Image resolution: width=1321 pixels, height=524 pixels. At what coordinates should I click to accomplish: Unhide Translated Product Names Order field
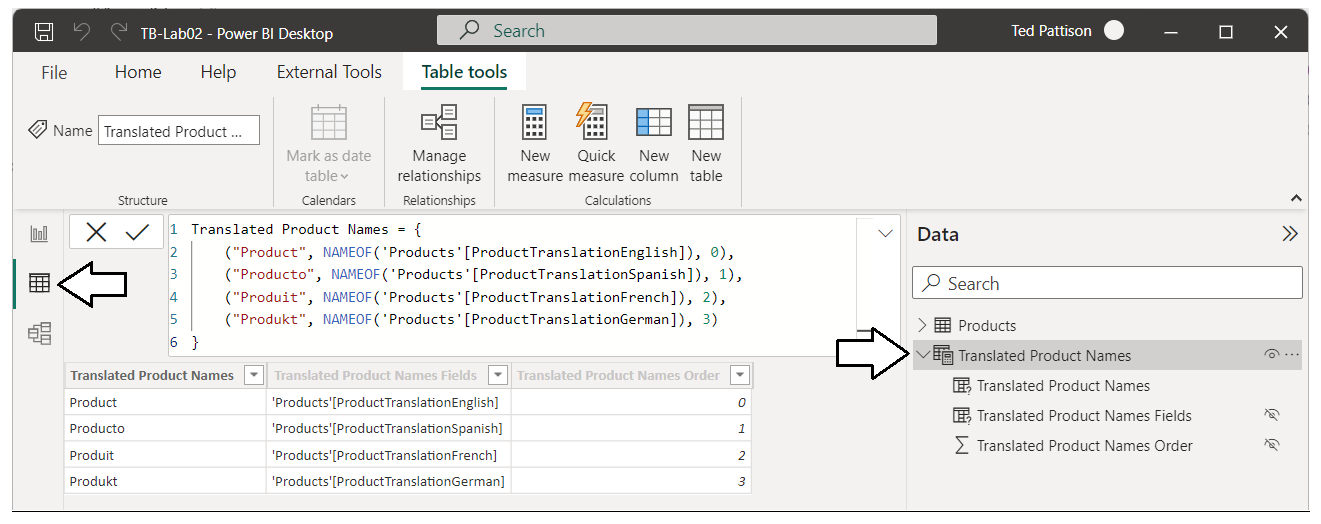(1272, 445)
